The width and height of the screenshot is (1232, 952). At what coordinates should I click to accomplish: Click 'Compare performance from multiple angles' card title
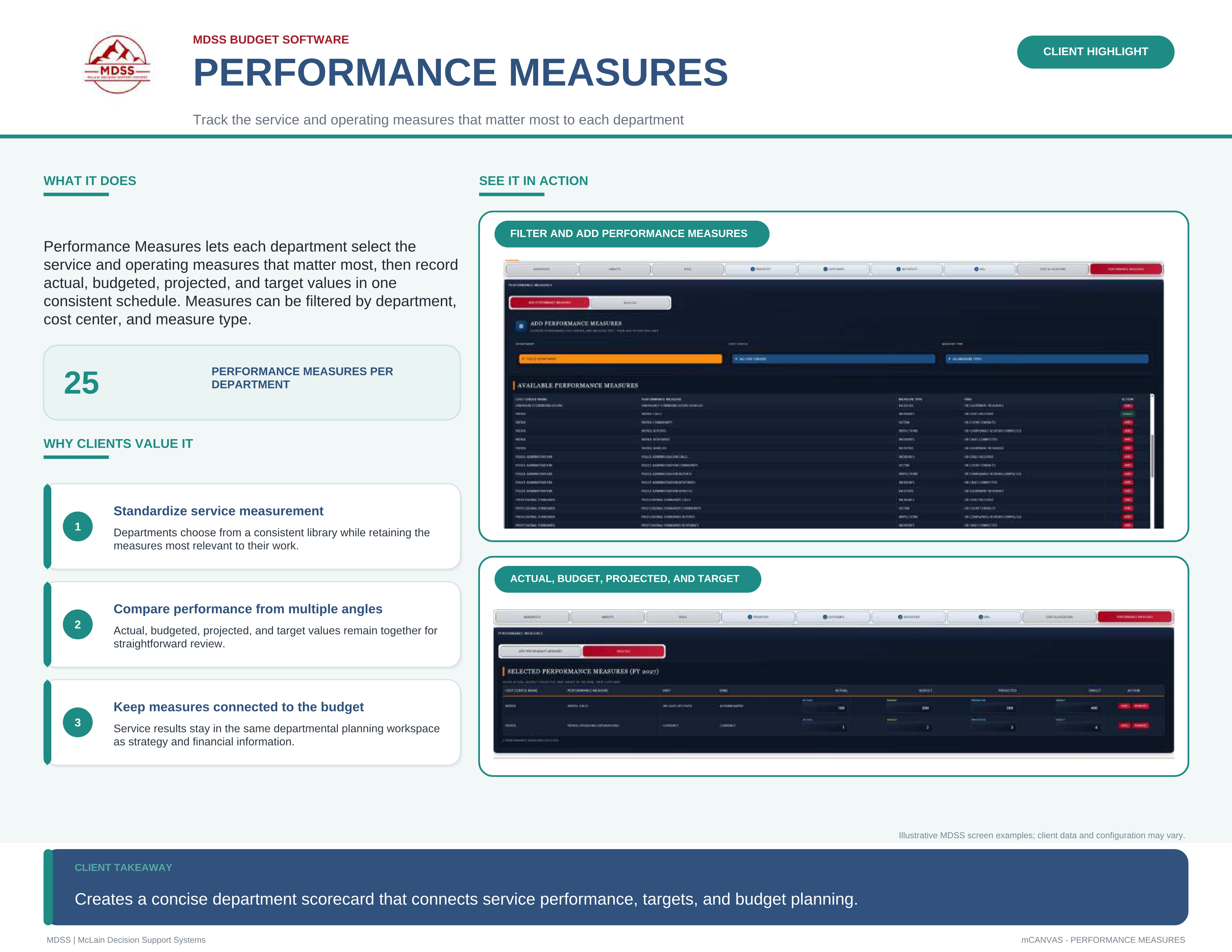tap(248, 609)
